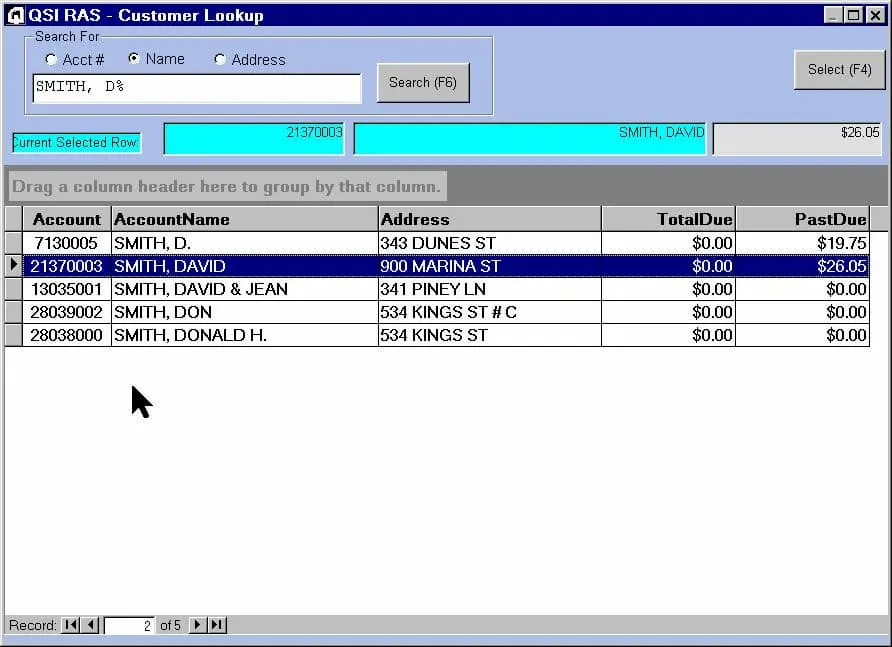Maximize the Customer Lookup window
Screen dimensions: 892x647
854,15
